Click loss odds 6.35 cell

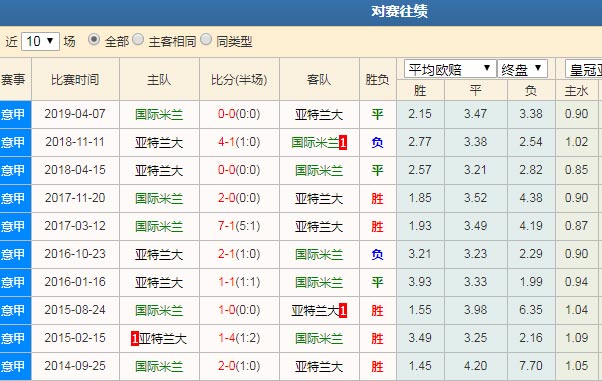click(x=531, y=310)
